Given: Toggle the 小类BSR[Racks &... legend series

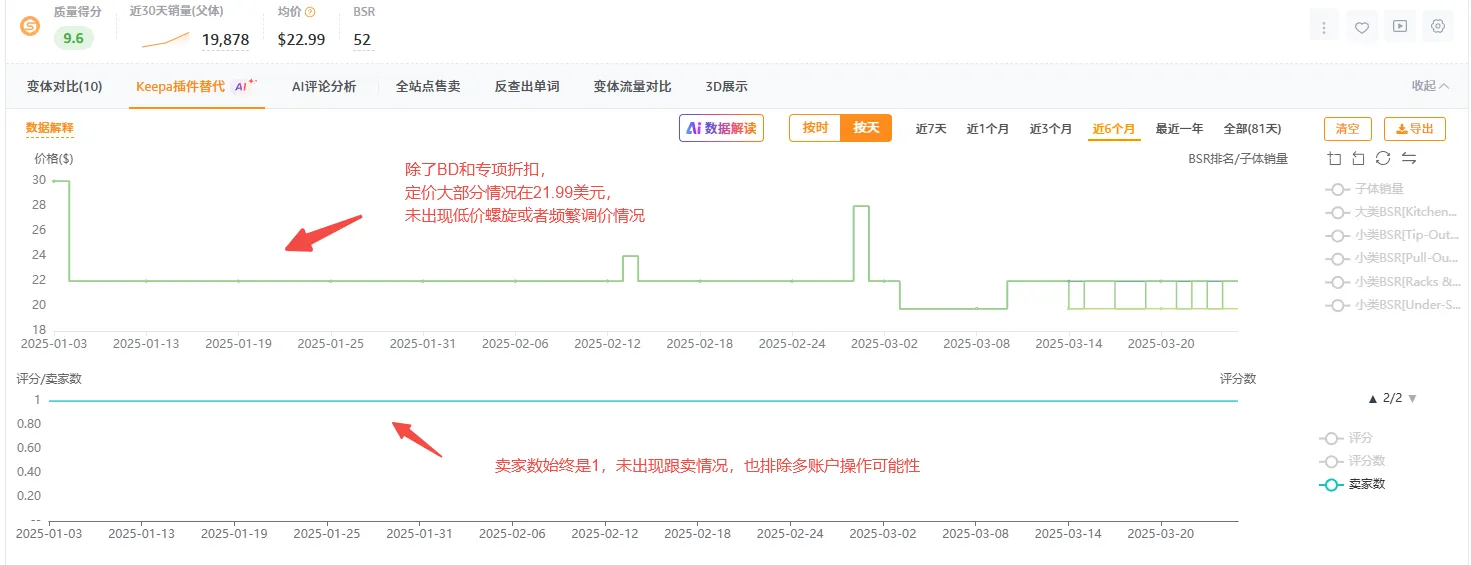Looking at the screenshot, I should point(1391,282).
